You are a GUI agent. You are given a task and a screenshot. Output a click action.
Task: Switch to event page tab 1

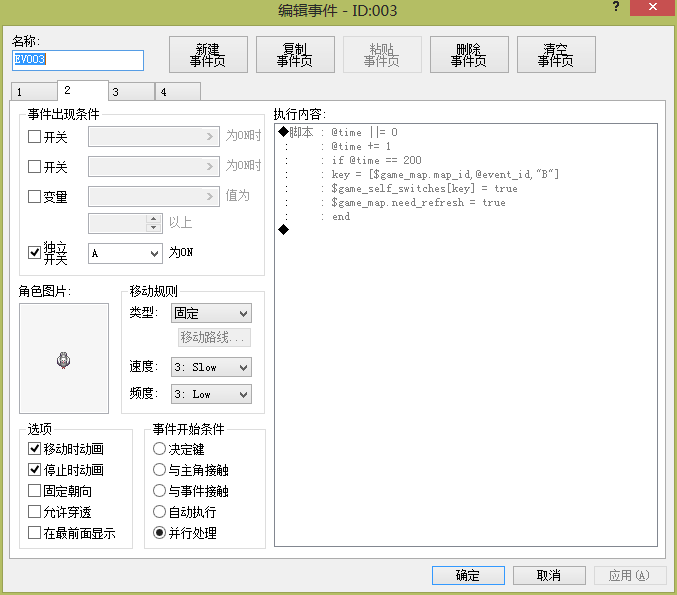[x=34, y=92]
